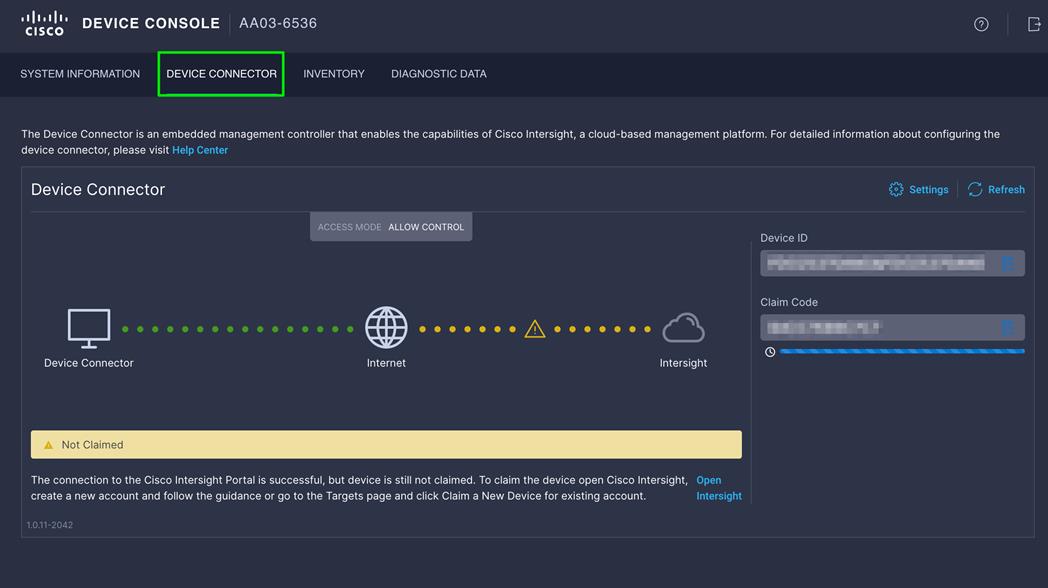Viewport: 1048px width, 588px height.
Task: Click the sign-out icon in the header
Action: click(x=1034, y=23)
